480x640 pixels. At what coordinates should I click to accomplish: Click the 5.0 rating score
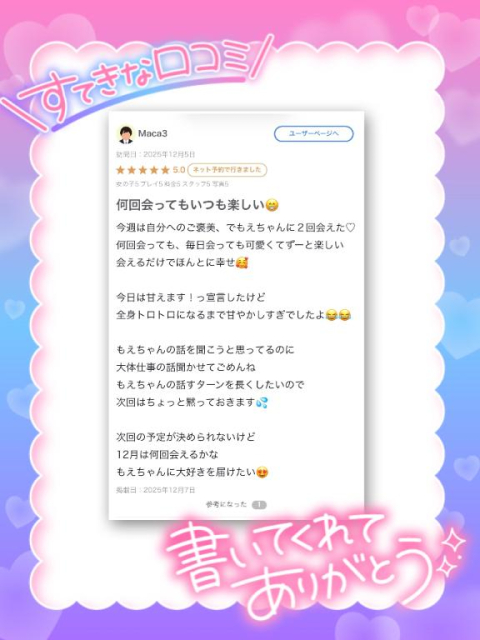(x=179, y=170)
